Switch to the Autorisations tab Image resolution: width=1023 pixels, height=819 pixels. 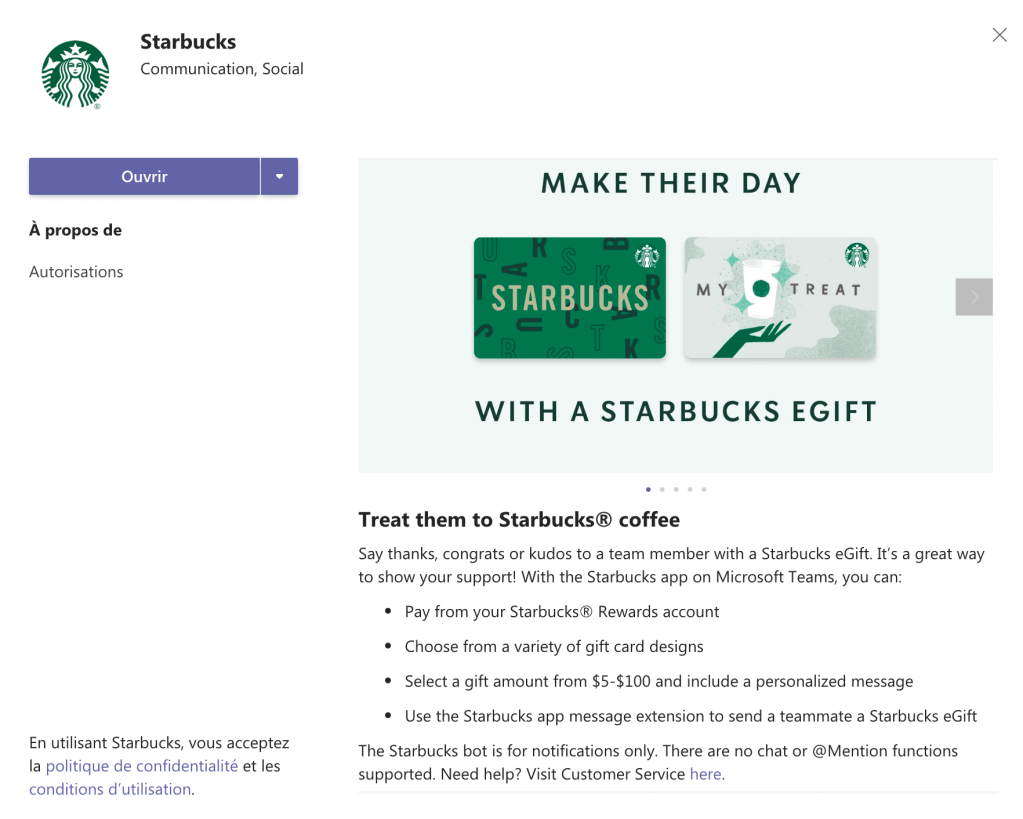pyautogui.click(x=76, y=272)
